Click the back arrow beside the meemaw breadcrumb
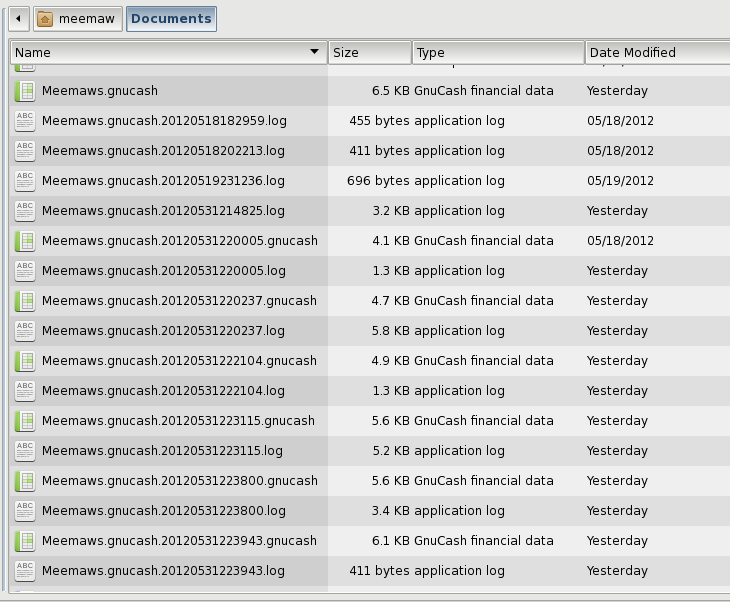The height and width of the screenshot is (602, 730). pos(19,19)
